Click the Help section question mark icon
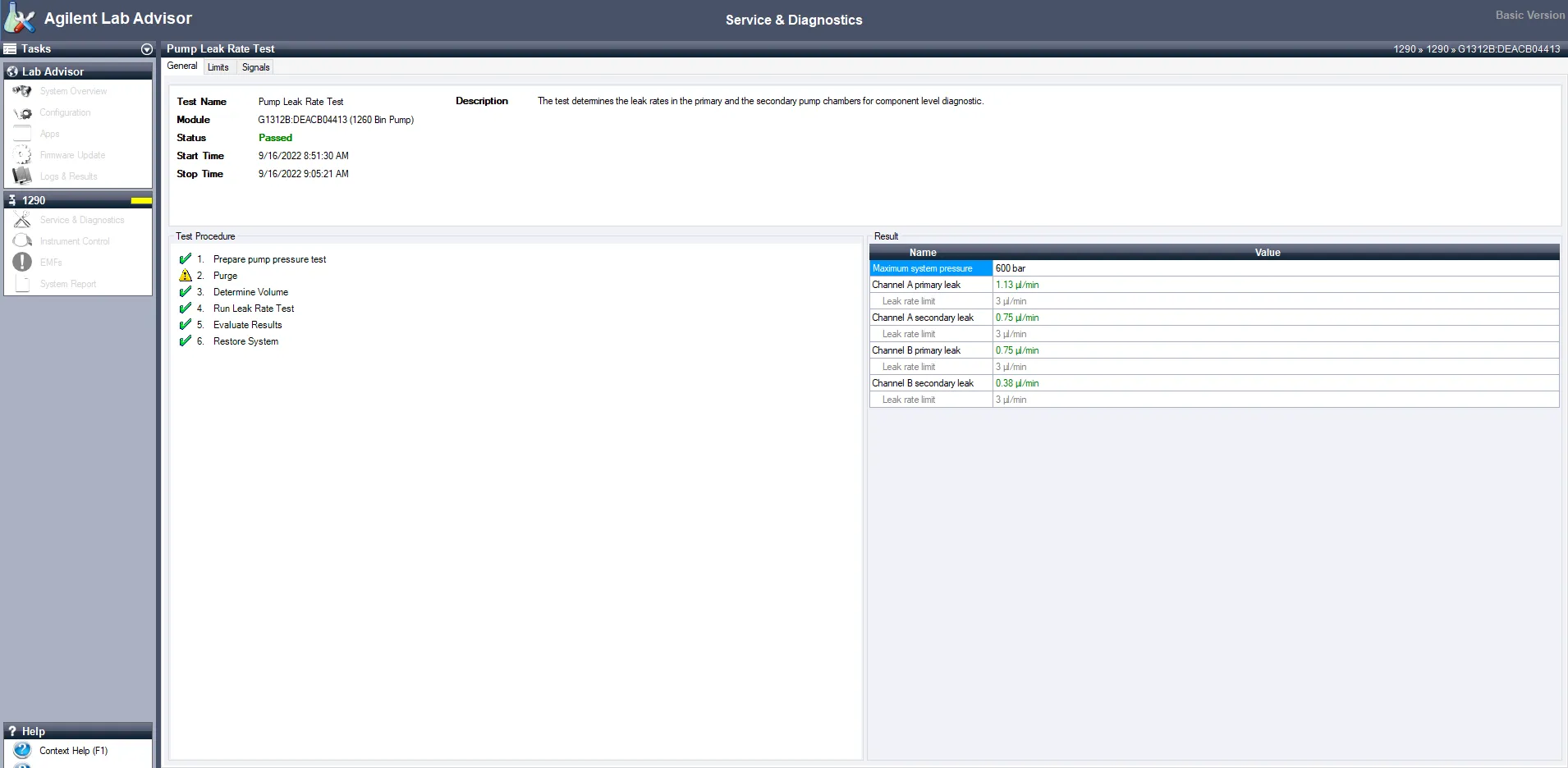This screenshot has width=1568, height=768. click(12, 731)
